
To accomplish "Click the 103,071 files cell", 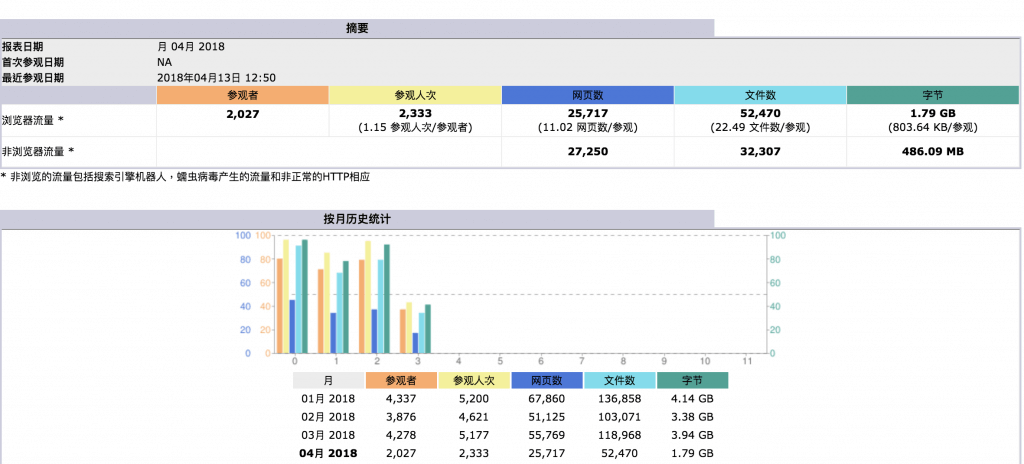I will click(x=619, y=417).
